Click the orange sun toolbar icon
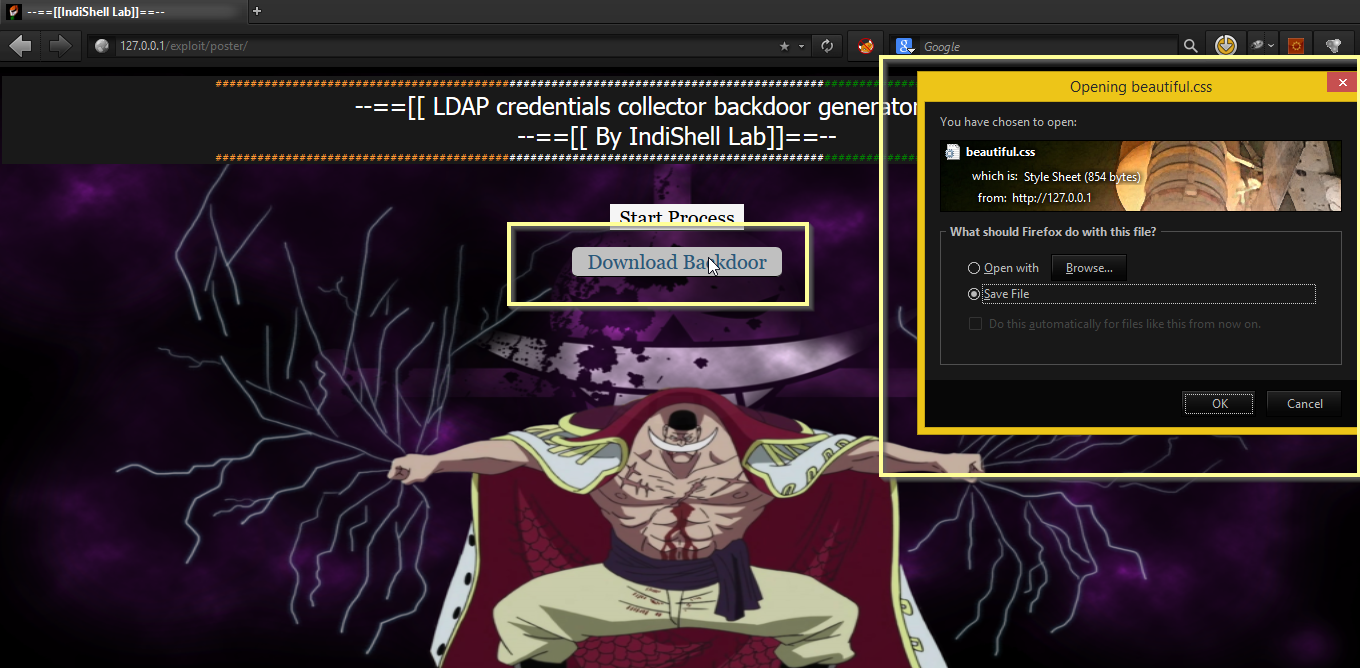This screenshot has height=668, width=1360. (x=1296, y=45)
